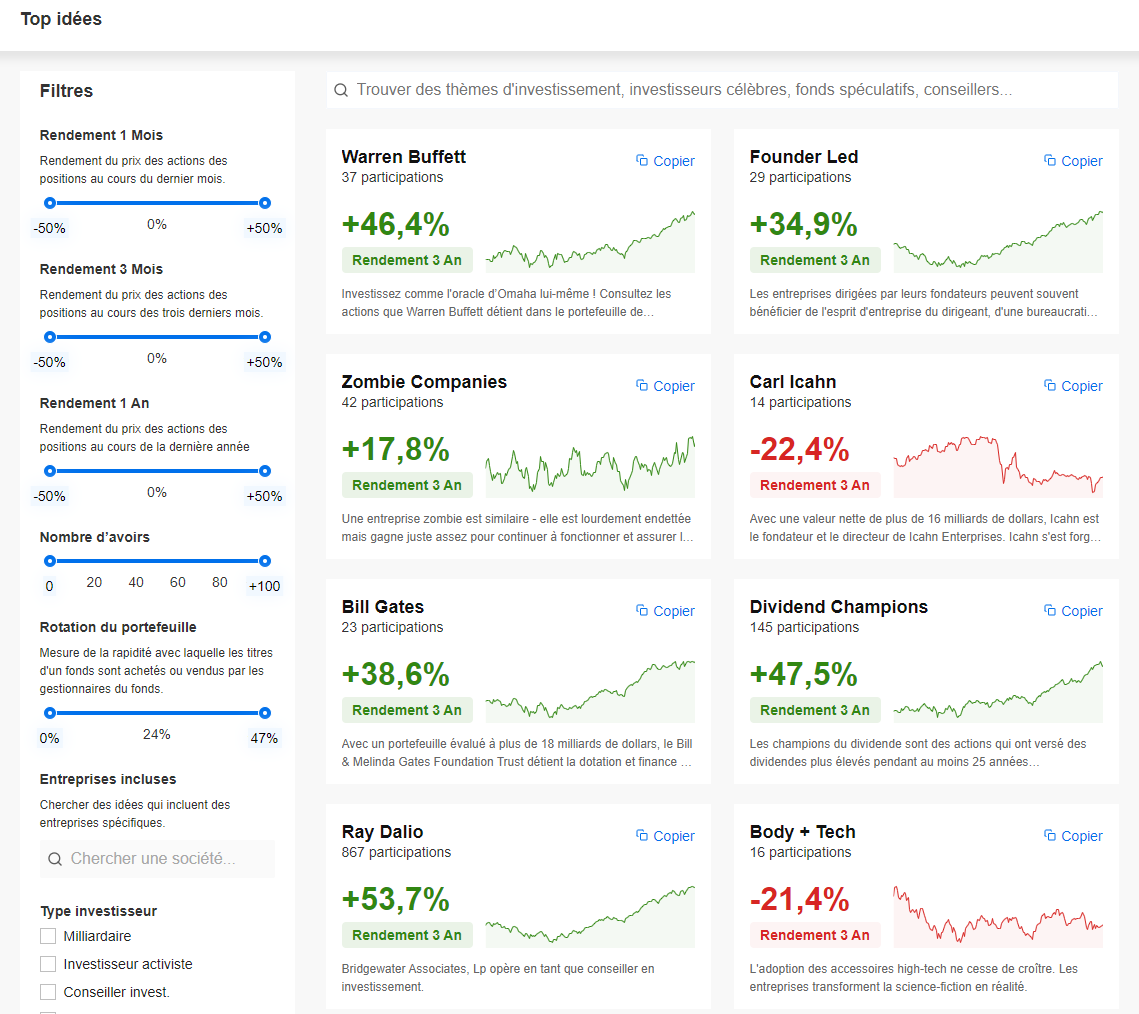Click the Chercher une société input
The height and width of the screenshot is (1014, 1139).
(158, 859)
